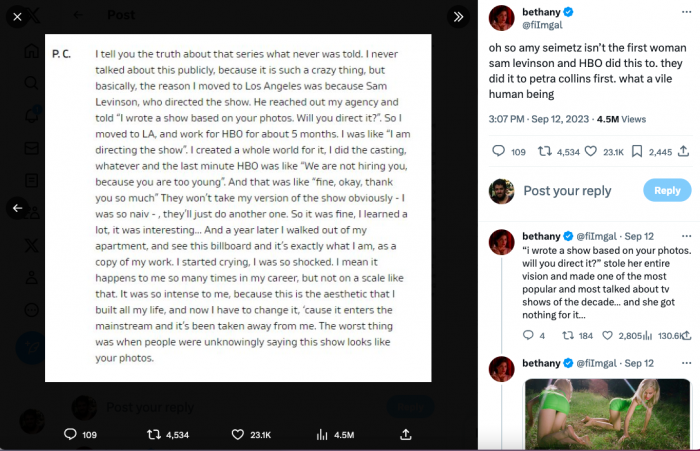Click the blue Reply button
Image resolution: width=700 pixels, height=451 pixels.
(x=667, y=191)
